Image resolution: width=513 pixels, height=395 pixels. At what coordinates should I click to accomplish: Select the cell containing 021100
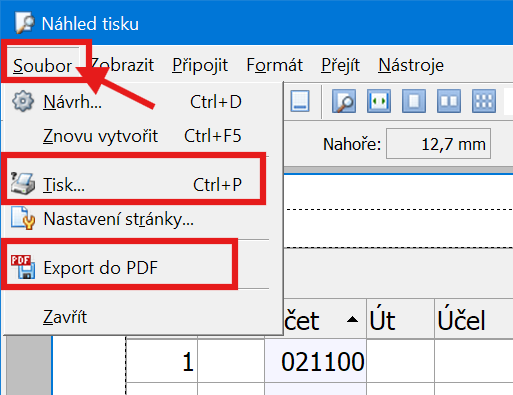315,362
